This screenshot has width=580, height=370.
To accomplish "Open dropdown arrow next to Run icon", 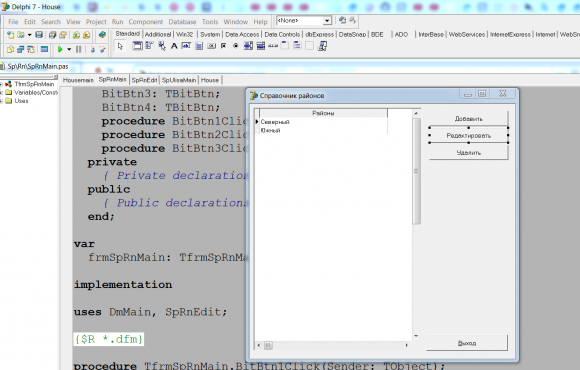I will 69,49.
